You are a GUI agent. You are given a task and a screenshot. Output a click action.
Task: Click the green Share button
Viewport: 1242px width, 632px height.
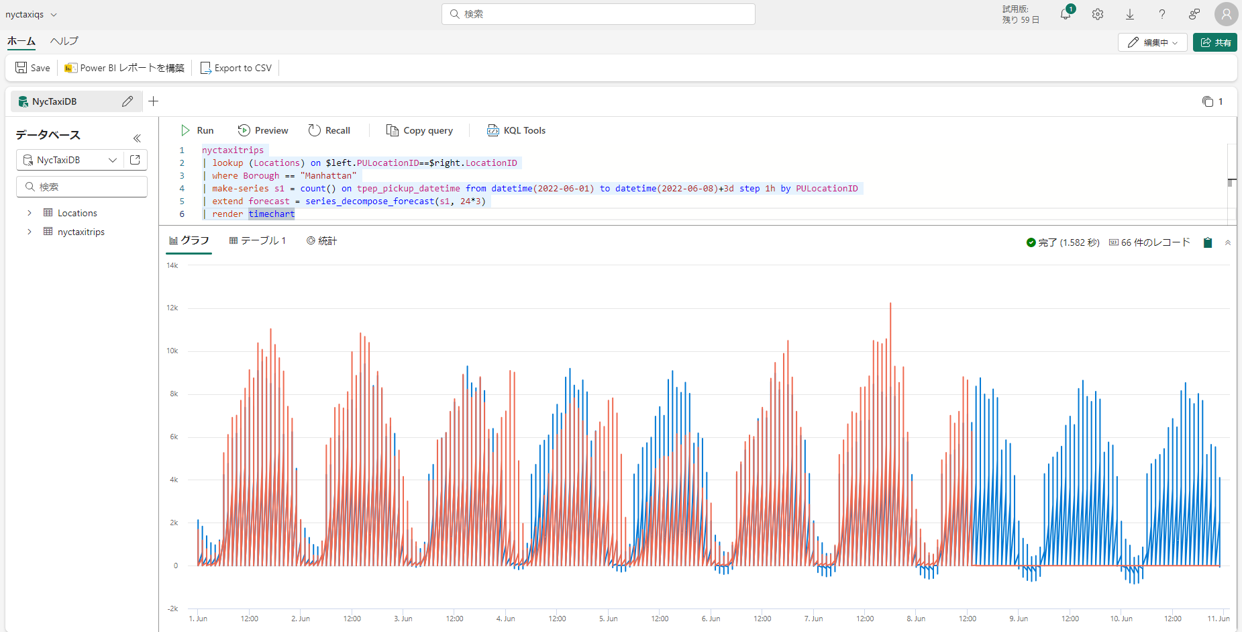coord(1214,42)
